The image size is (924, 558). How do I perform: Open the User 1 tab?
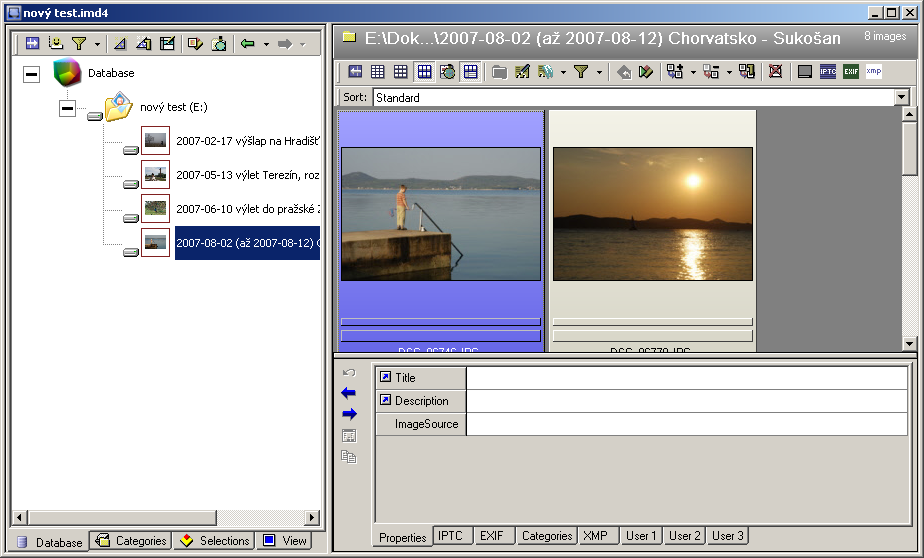click(x=641, y=536)
